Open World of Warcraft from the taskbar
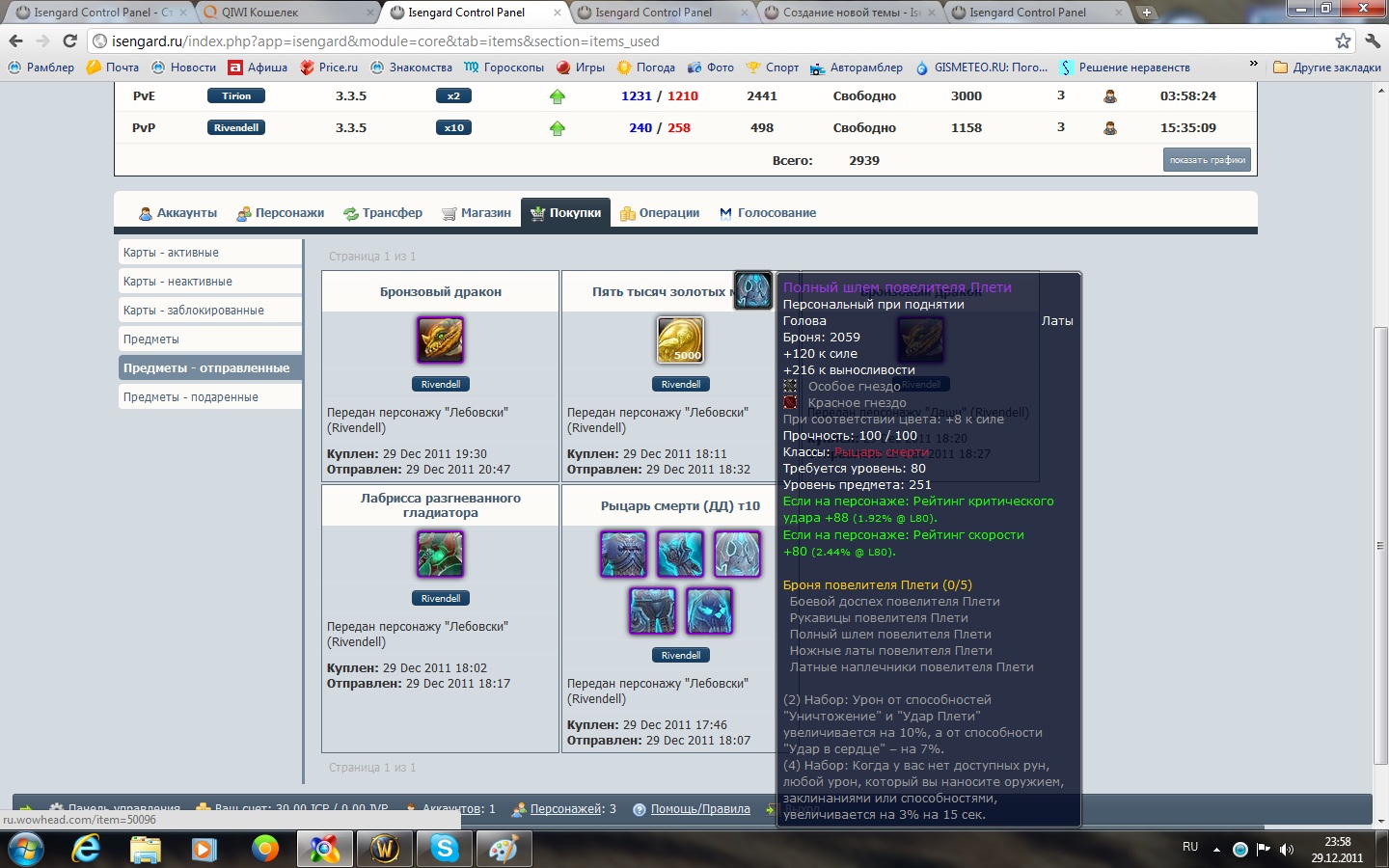The width and height of the screenshot is (1389, 868). click(385, 849)
